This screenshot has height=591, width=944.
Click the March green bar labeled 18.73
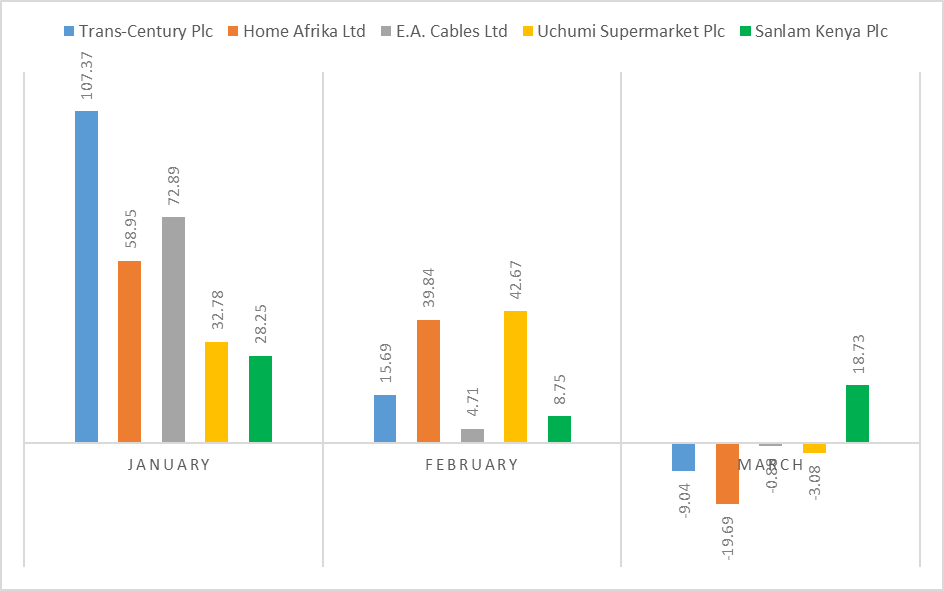tap(857, 413)
